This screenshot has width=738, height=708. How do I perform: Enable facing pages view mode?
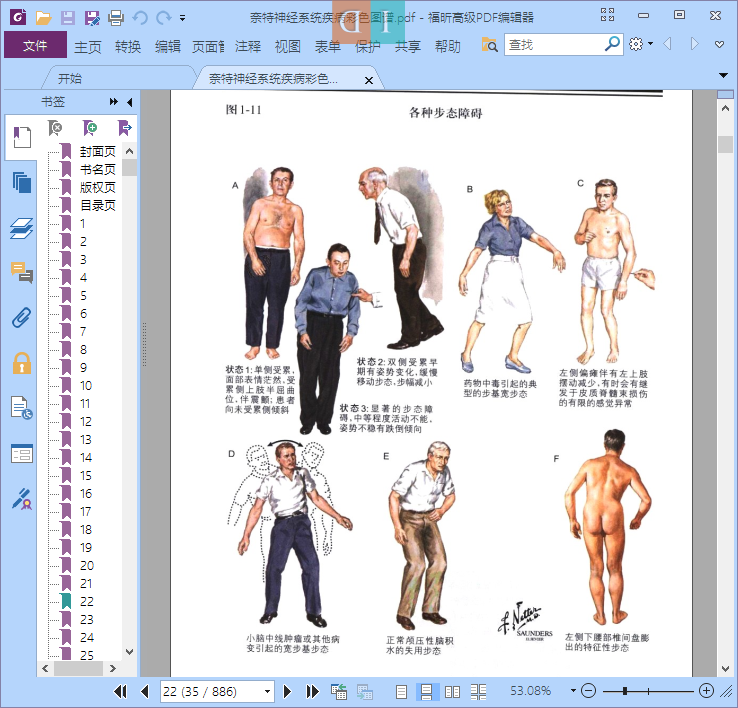tap(452, 692)
